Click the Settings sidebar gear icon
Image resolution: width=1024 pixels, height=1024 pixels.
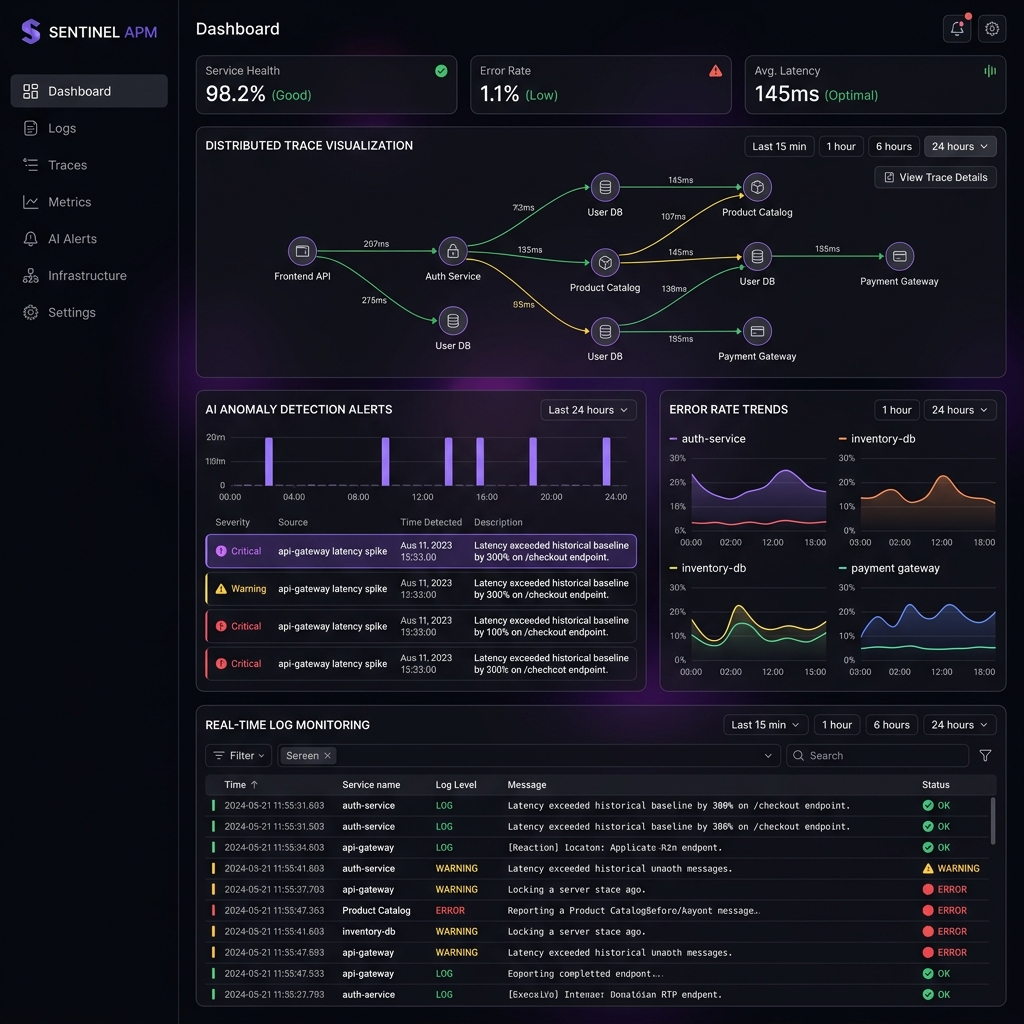pos(31,312)
